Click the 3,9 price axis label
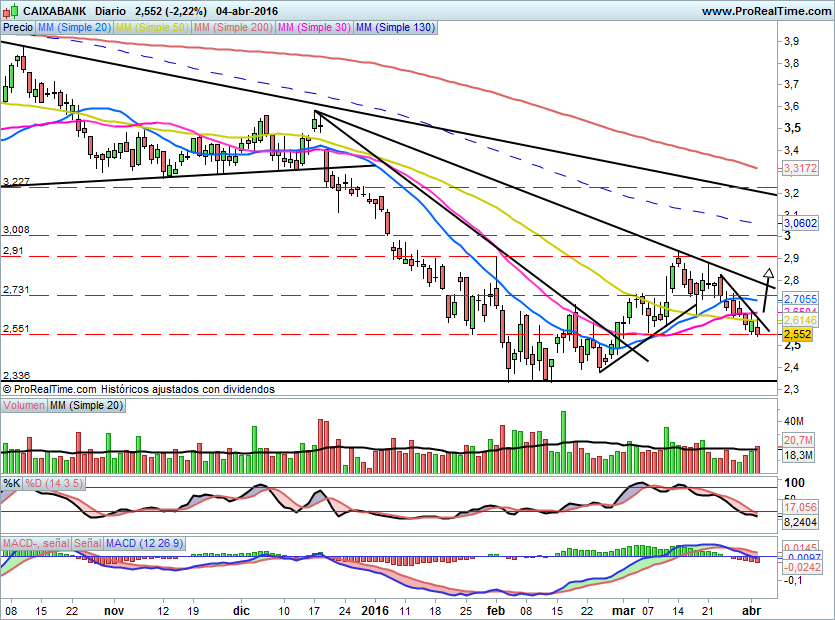The width and height of the screenshot is (835, 620). 792,41
